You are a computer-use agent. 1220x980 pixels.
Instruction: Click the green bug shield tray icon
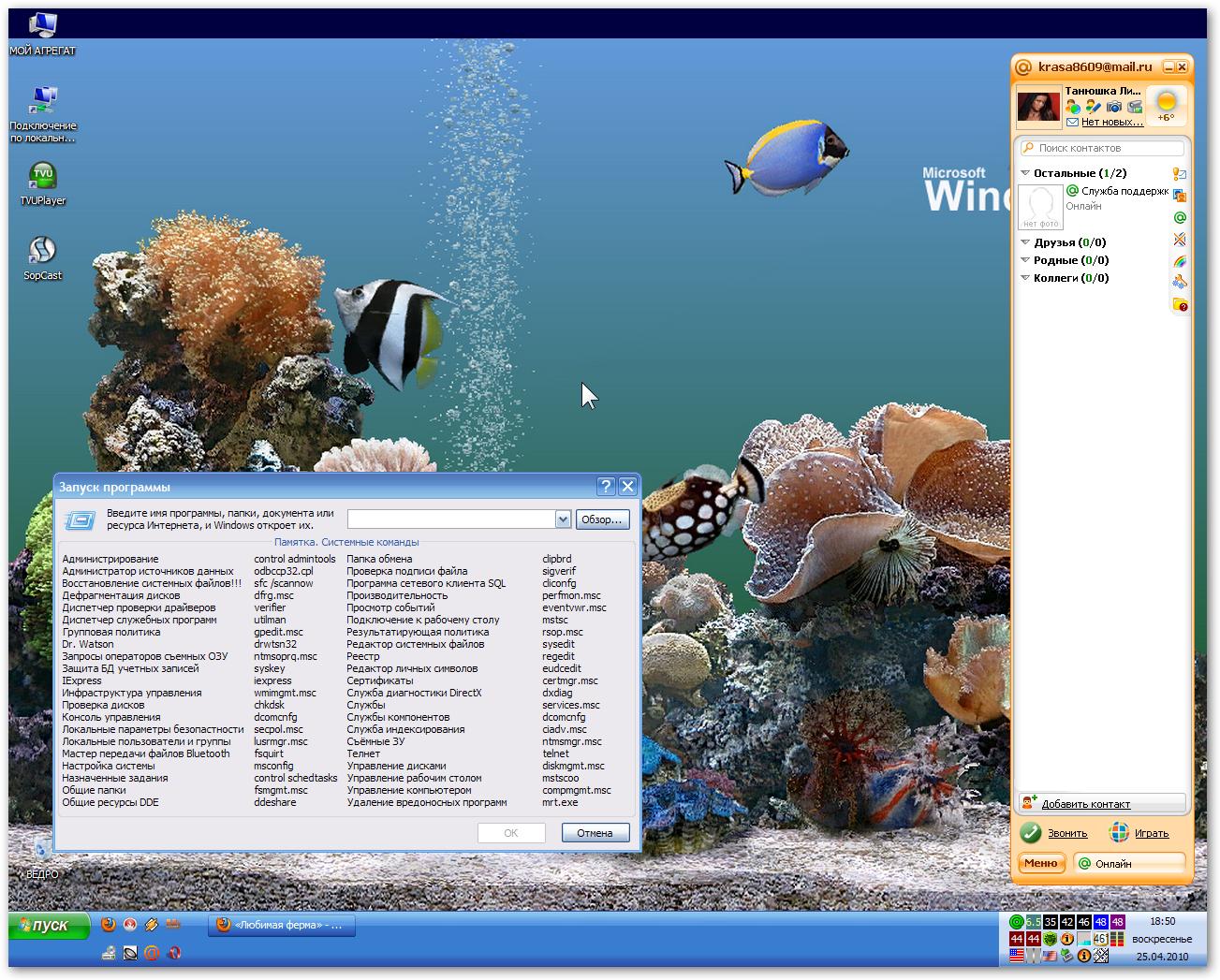point(1051,939)
